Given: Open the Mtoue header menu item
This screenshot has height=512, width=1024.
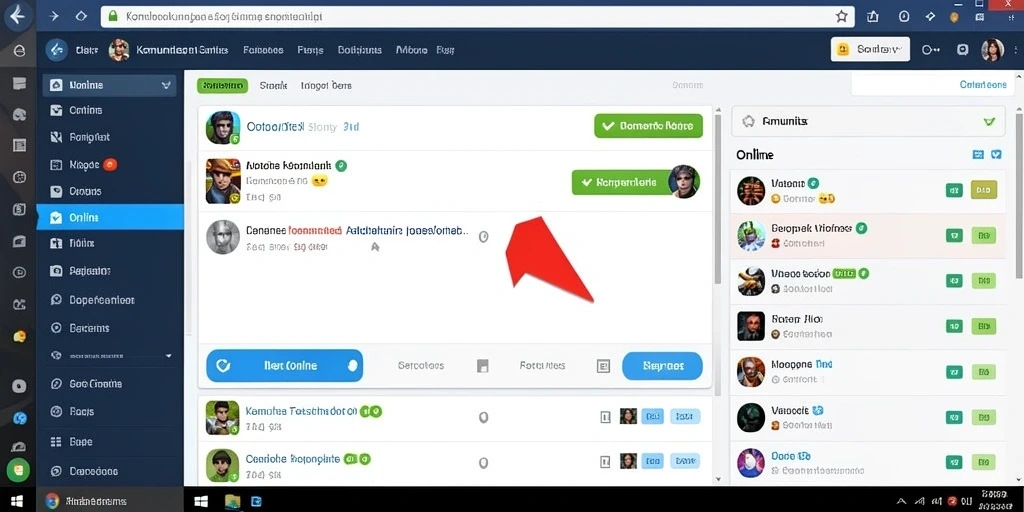Looking at the screenshot, I should [x=411, y=50].
